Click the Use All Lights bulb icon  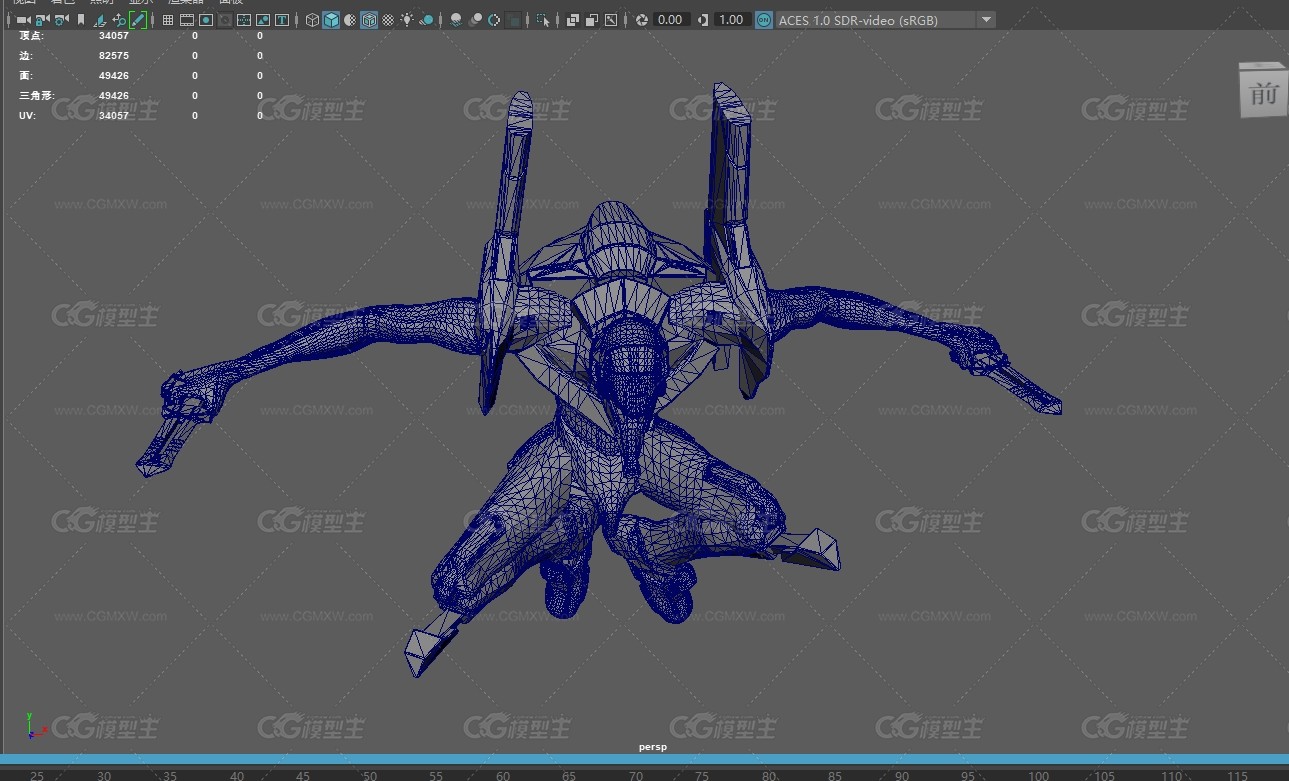407,20
